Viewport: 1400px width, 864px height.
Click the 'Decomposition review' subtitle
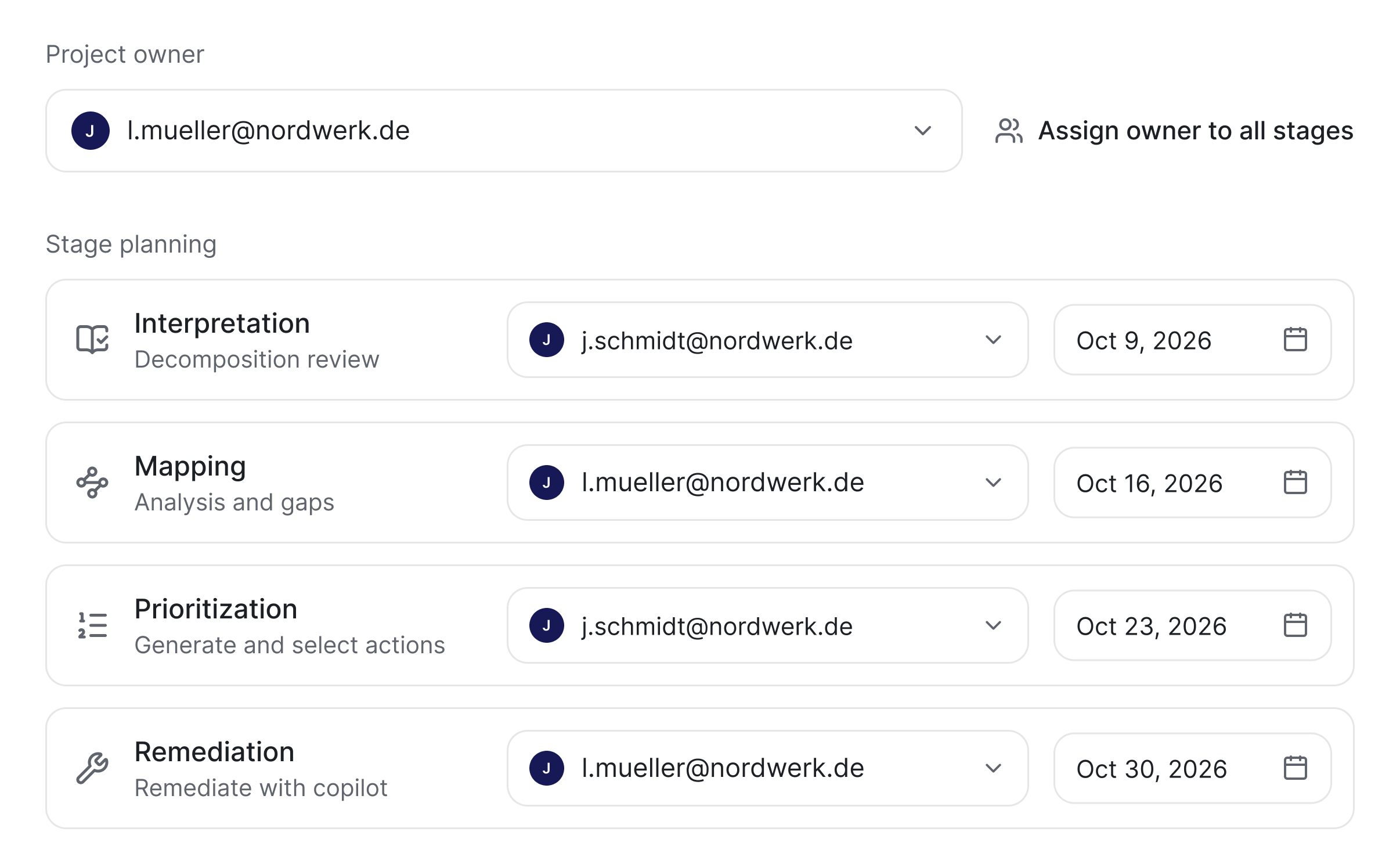pyautogui.click(x=257, y=360)
